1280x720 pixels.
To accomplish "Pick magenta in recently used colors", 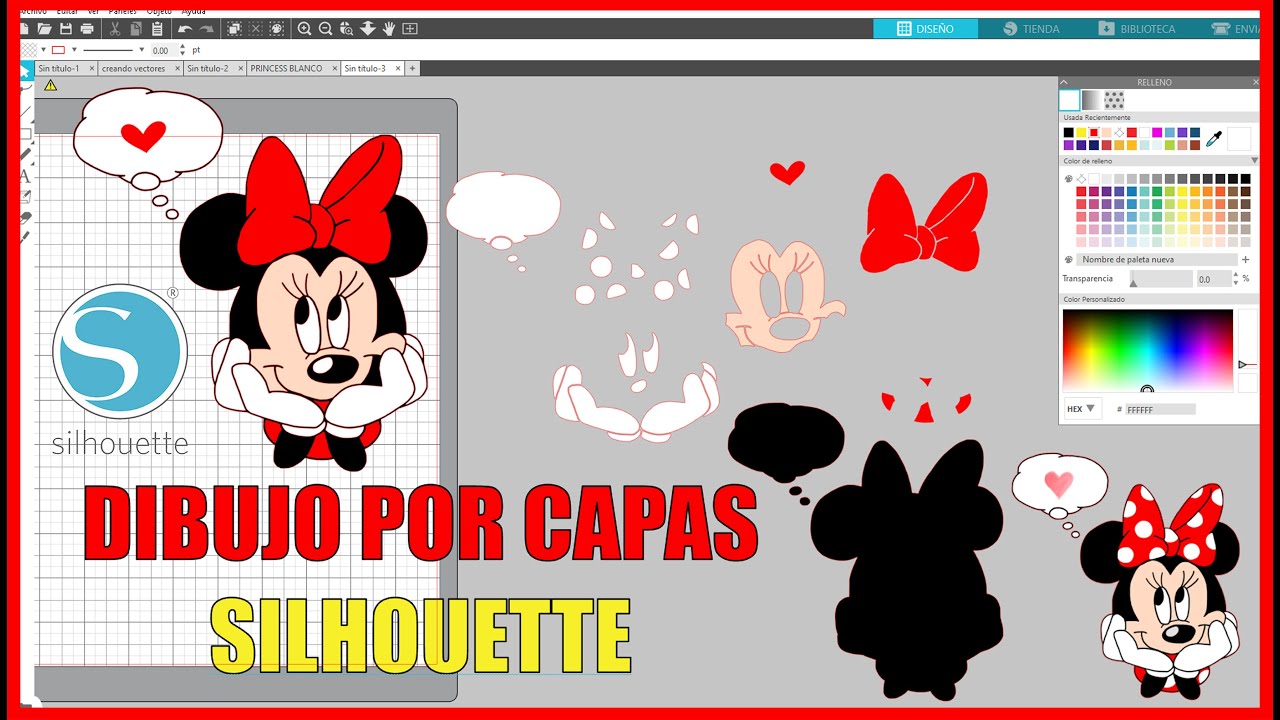I will (x=1157, y=132).
